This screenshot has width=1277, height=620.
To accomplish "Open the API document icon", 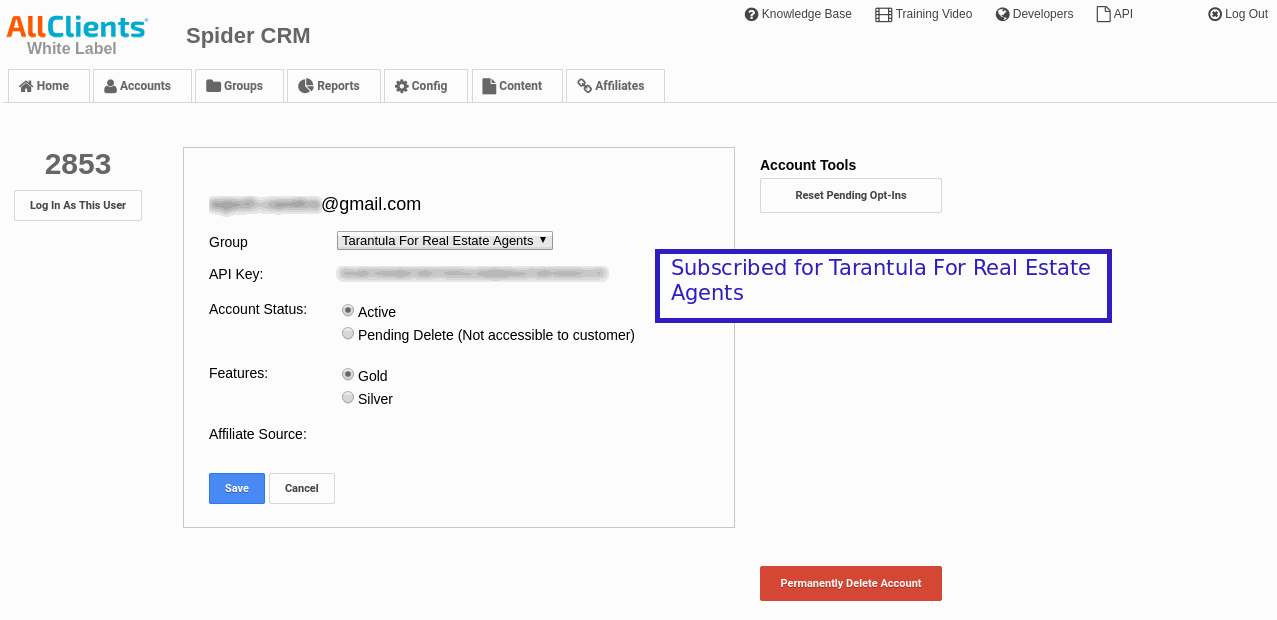I will (1104, 14).
